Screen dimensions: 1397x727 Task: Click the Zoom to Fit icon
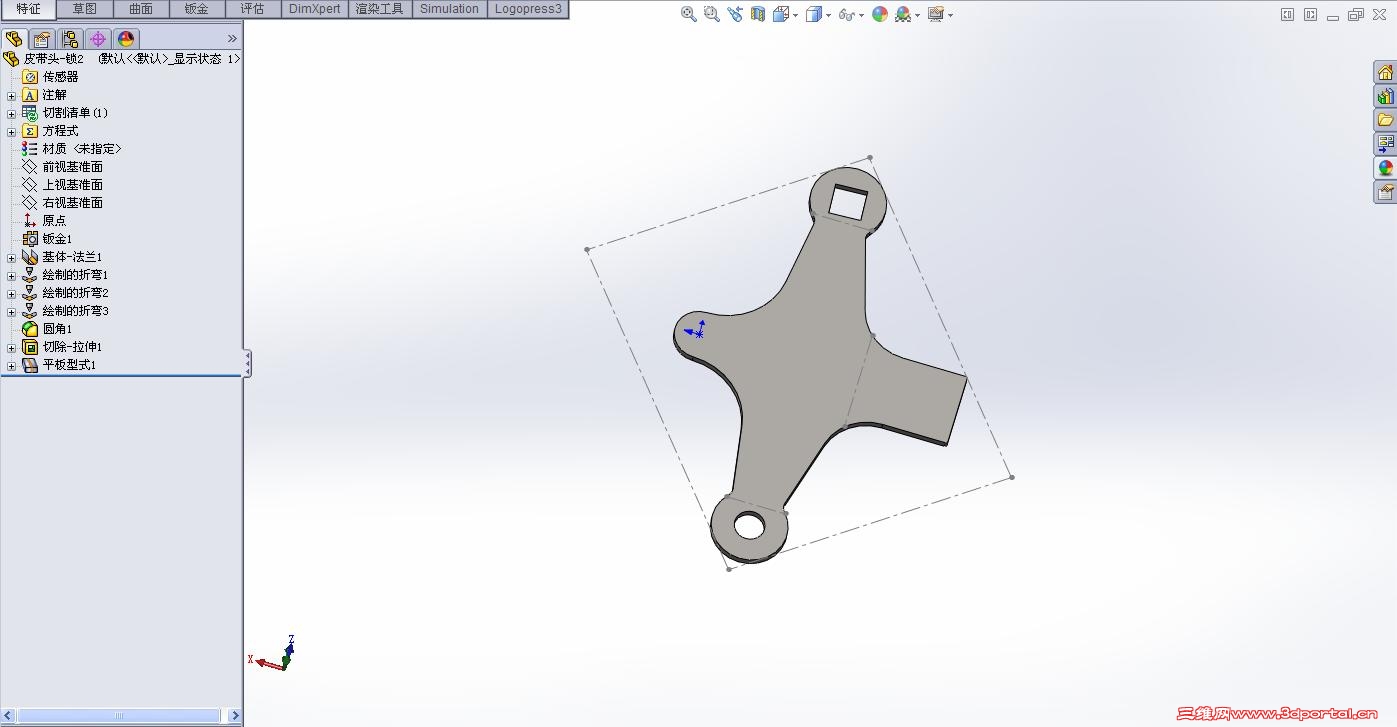click(688, 14)
